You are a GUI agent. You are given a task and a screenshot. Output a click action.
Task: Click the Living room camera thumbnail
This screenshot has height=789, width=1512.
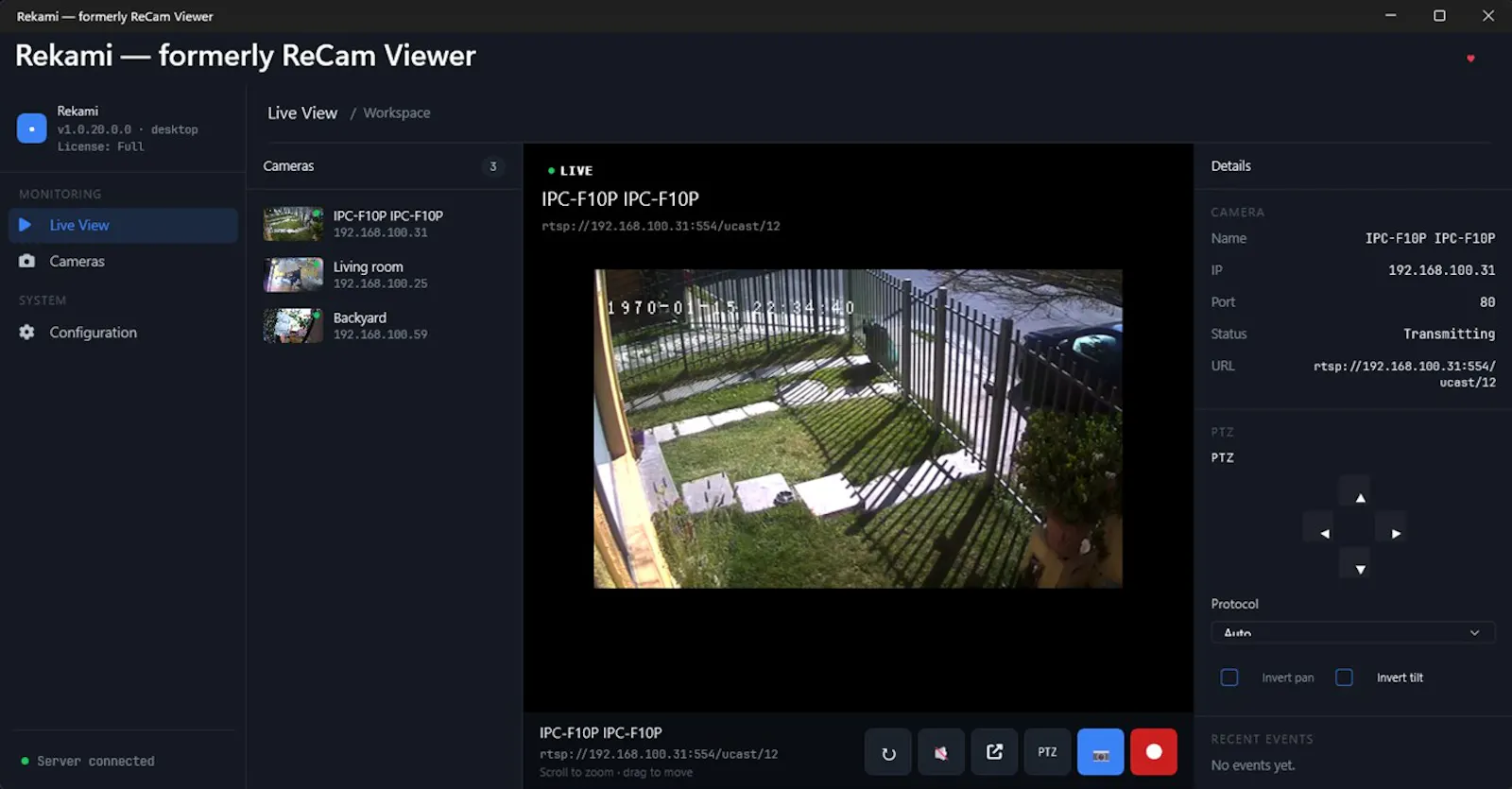[x=293, y=275]
